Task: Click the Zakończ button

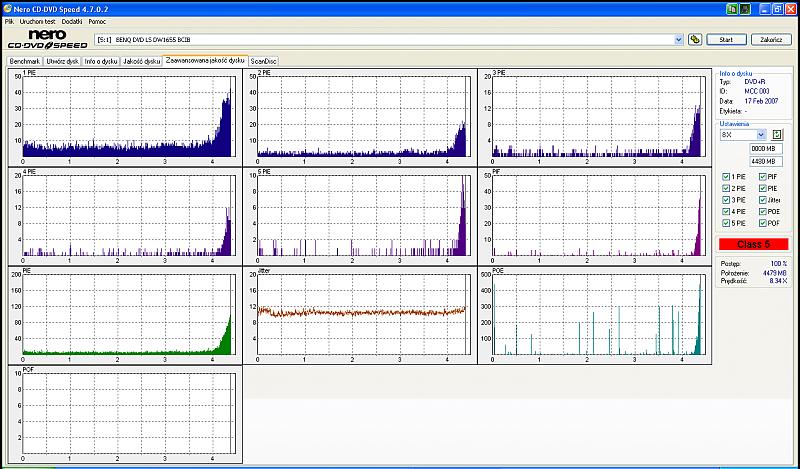Action: pyautogui.click(x=770, y=40)
